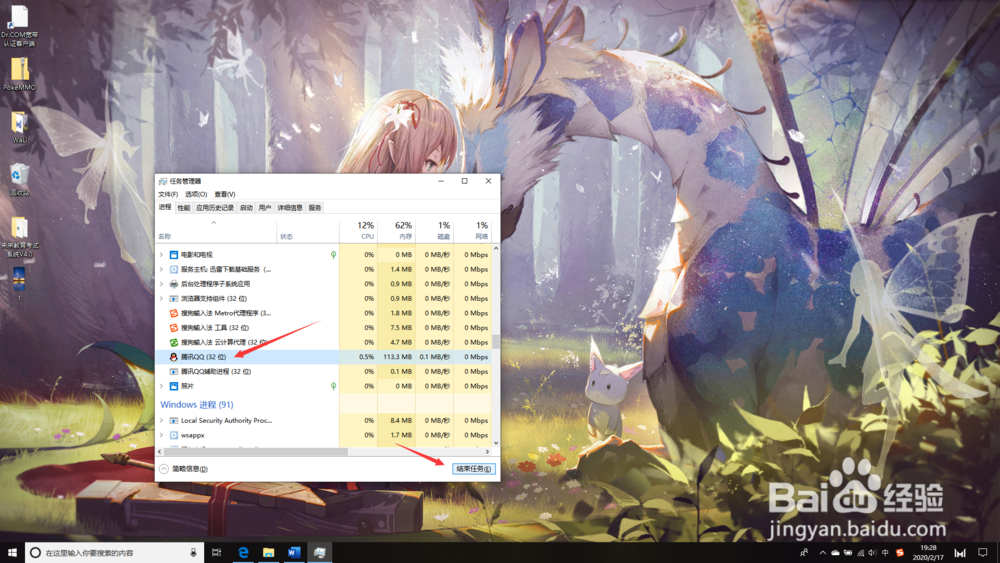Click the penguin icon of 腾讯QQ
This screenshot has height=563, width=1000.
[x=173, y=357]
